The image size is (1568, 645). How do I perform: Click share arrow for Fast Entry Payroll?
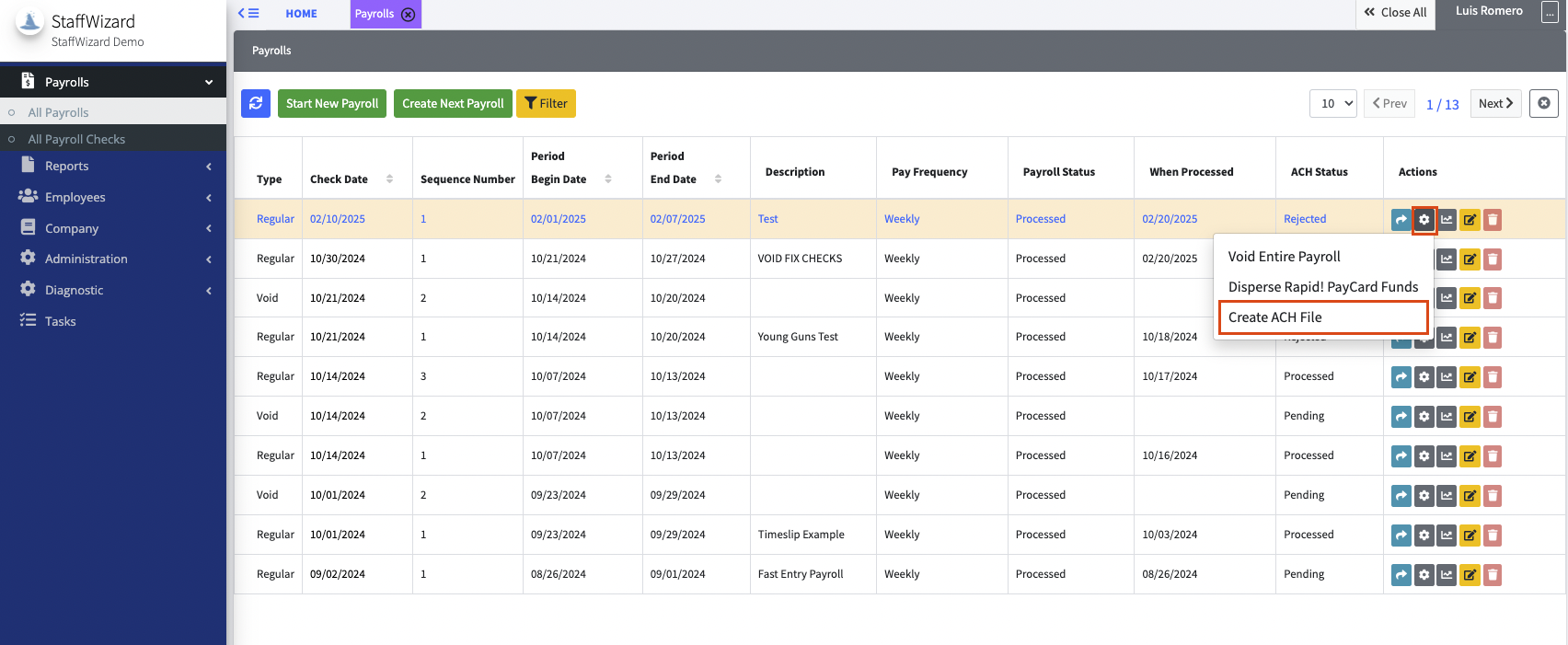point(1401,574)
